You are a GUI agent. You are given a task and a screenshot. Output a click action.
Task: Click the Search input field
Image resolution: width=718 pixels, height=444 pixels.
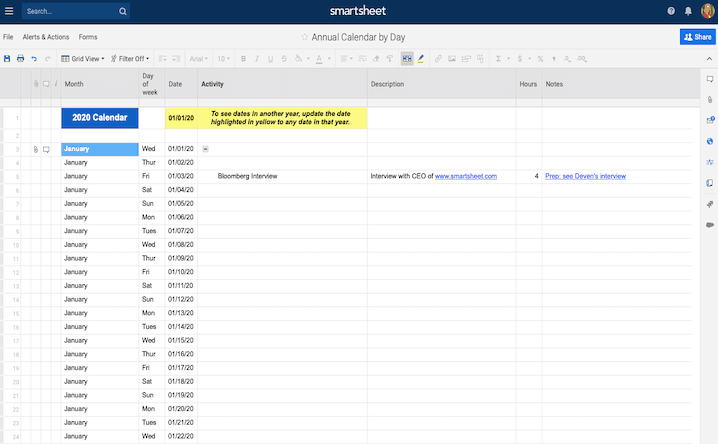point(70,12)
